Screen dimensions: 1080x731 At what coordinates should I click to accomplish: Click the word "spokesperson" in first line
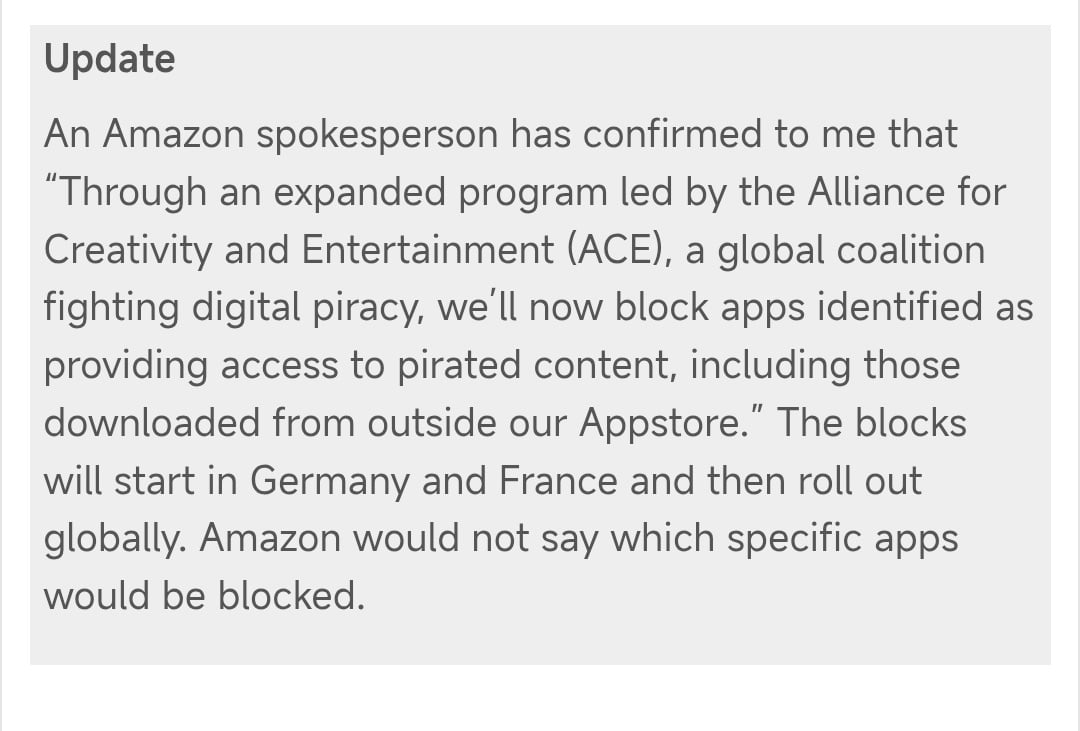(x=377, y=134)
